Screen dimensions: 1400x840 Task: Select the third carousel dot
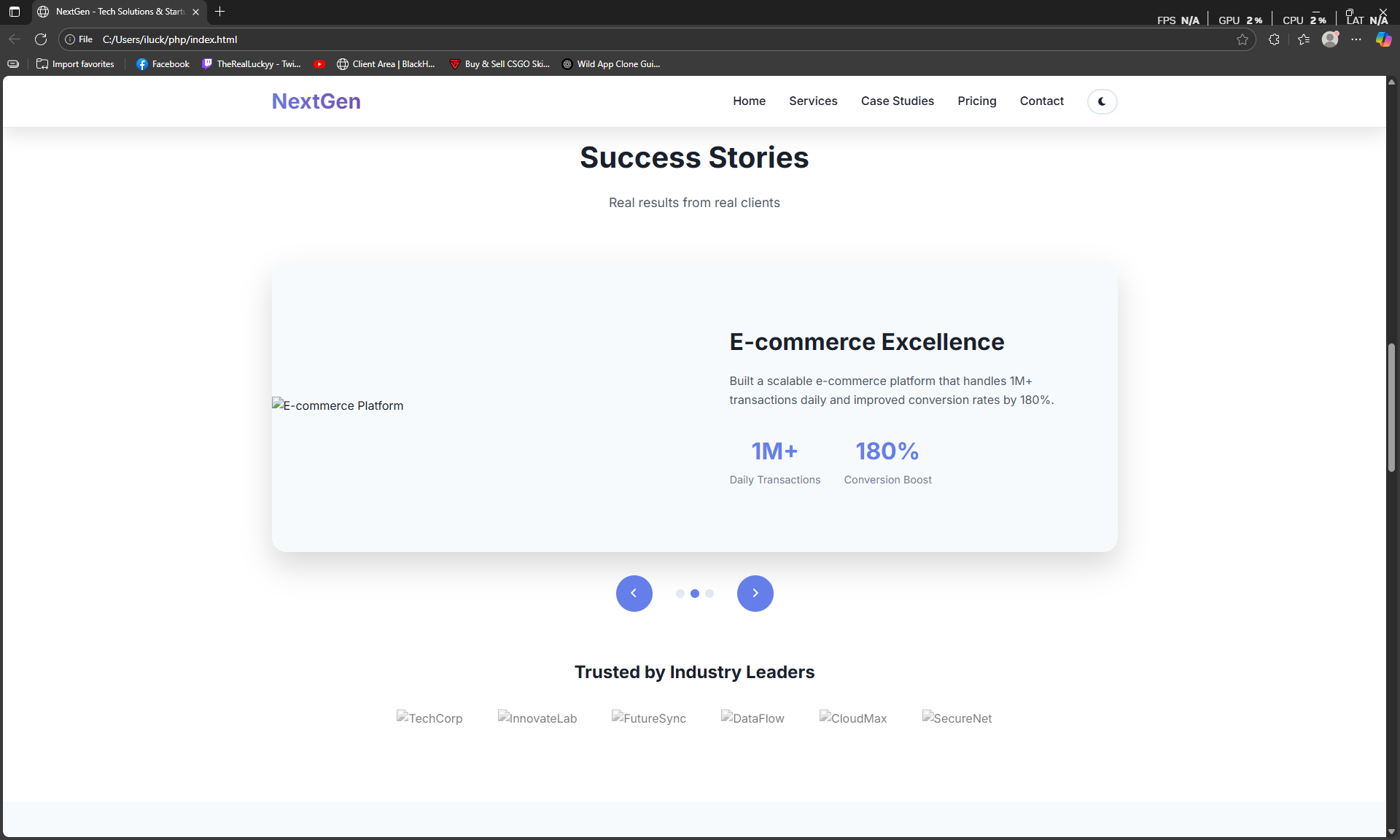pos(709,594)
